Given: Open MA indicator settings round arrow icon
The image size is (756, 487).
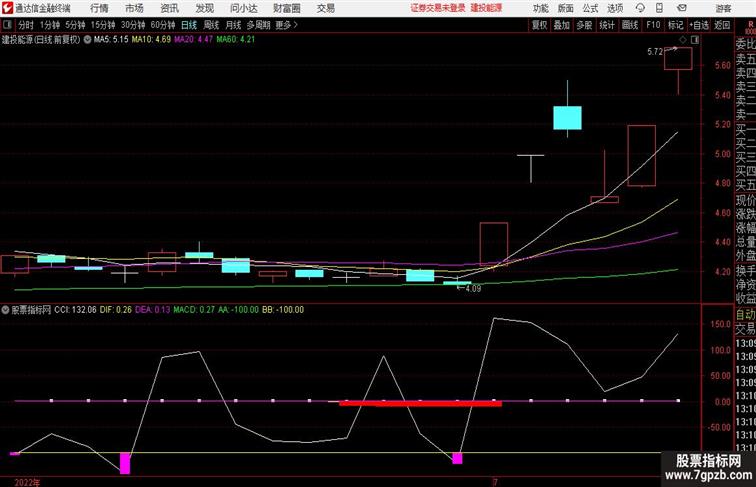Looking at the screenshot, I should (x=87, y=40).
